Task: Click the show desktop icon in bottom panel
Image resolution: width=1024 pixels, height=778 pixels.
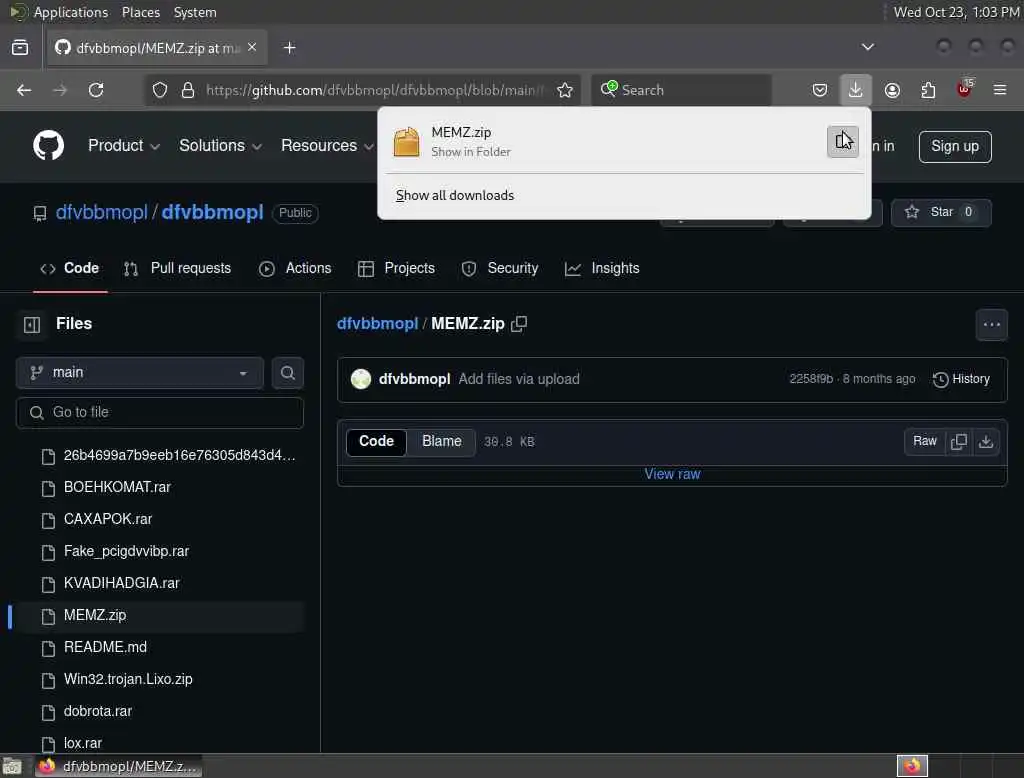Action: pos(12,766)
